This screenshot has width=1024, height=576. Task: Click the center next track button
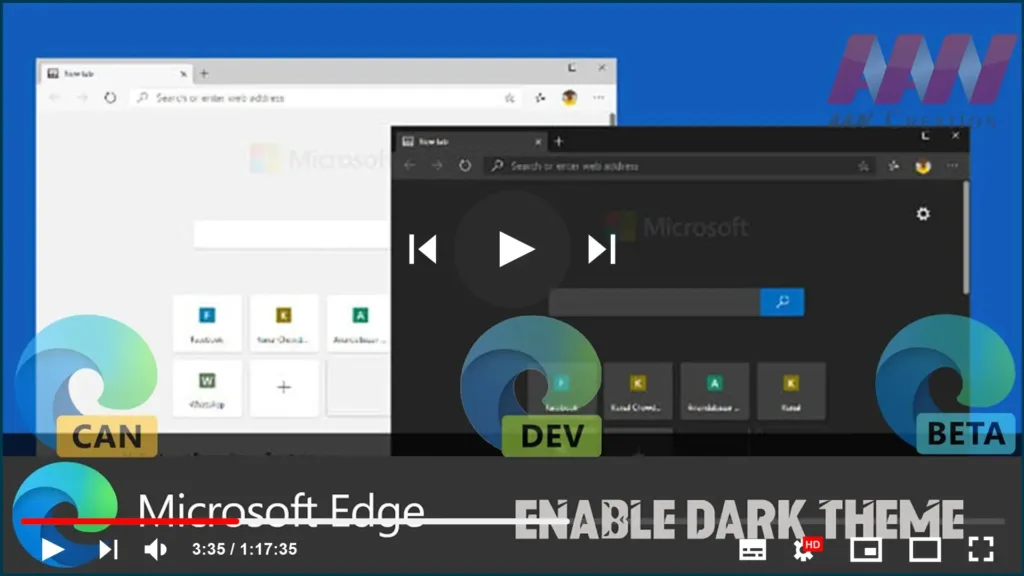coord(601,249)
